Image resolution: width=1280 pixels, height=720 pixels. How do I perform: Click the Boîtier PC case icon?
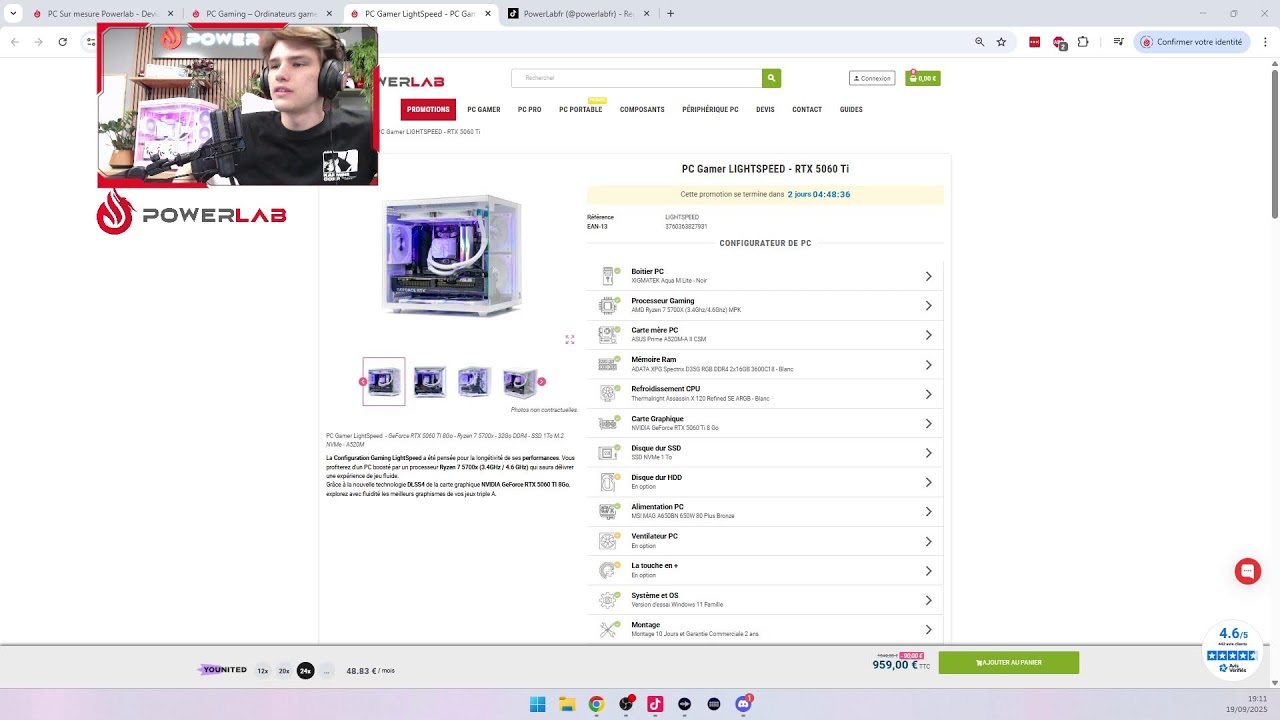pyautogui.click(x=608, y=276)
